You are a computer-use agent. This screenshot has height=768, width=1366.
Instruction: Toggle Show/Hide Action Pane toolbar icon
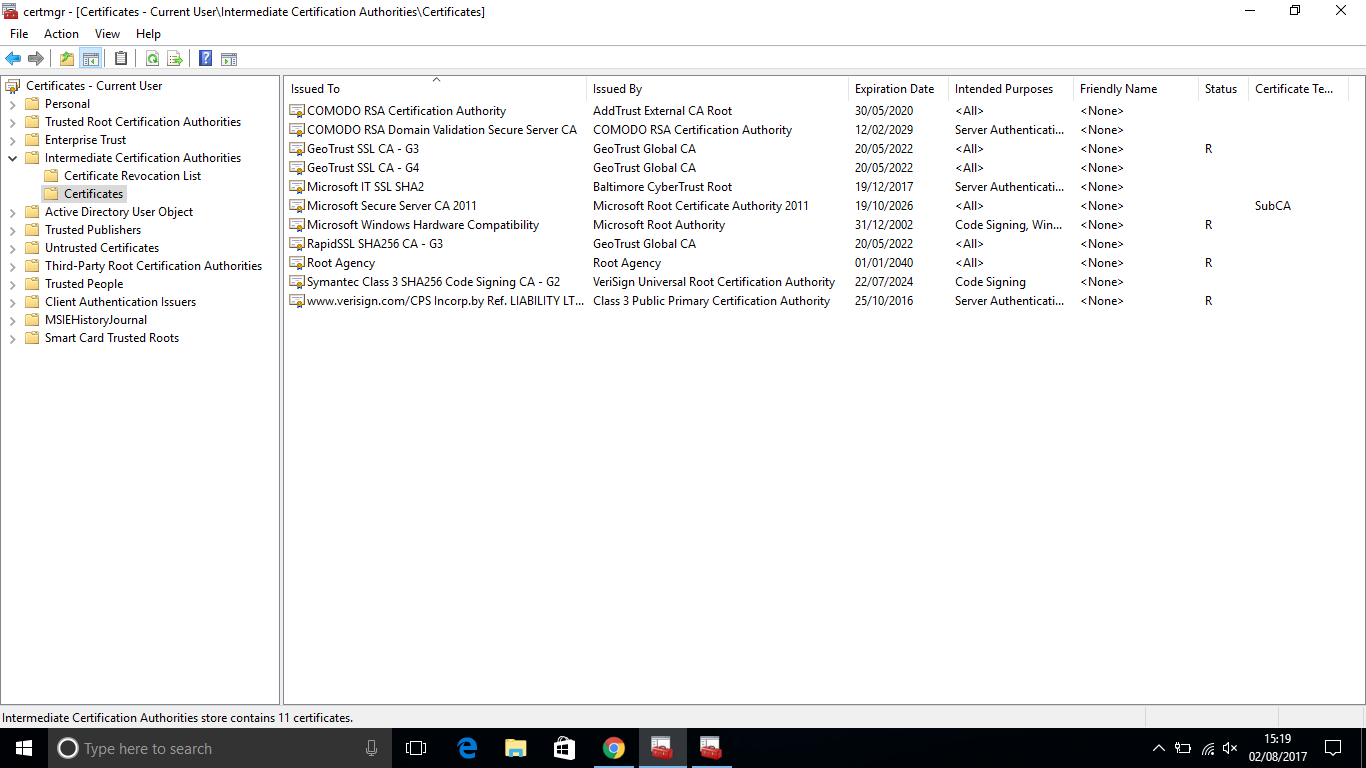click(x=229, y=59)
